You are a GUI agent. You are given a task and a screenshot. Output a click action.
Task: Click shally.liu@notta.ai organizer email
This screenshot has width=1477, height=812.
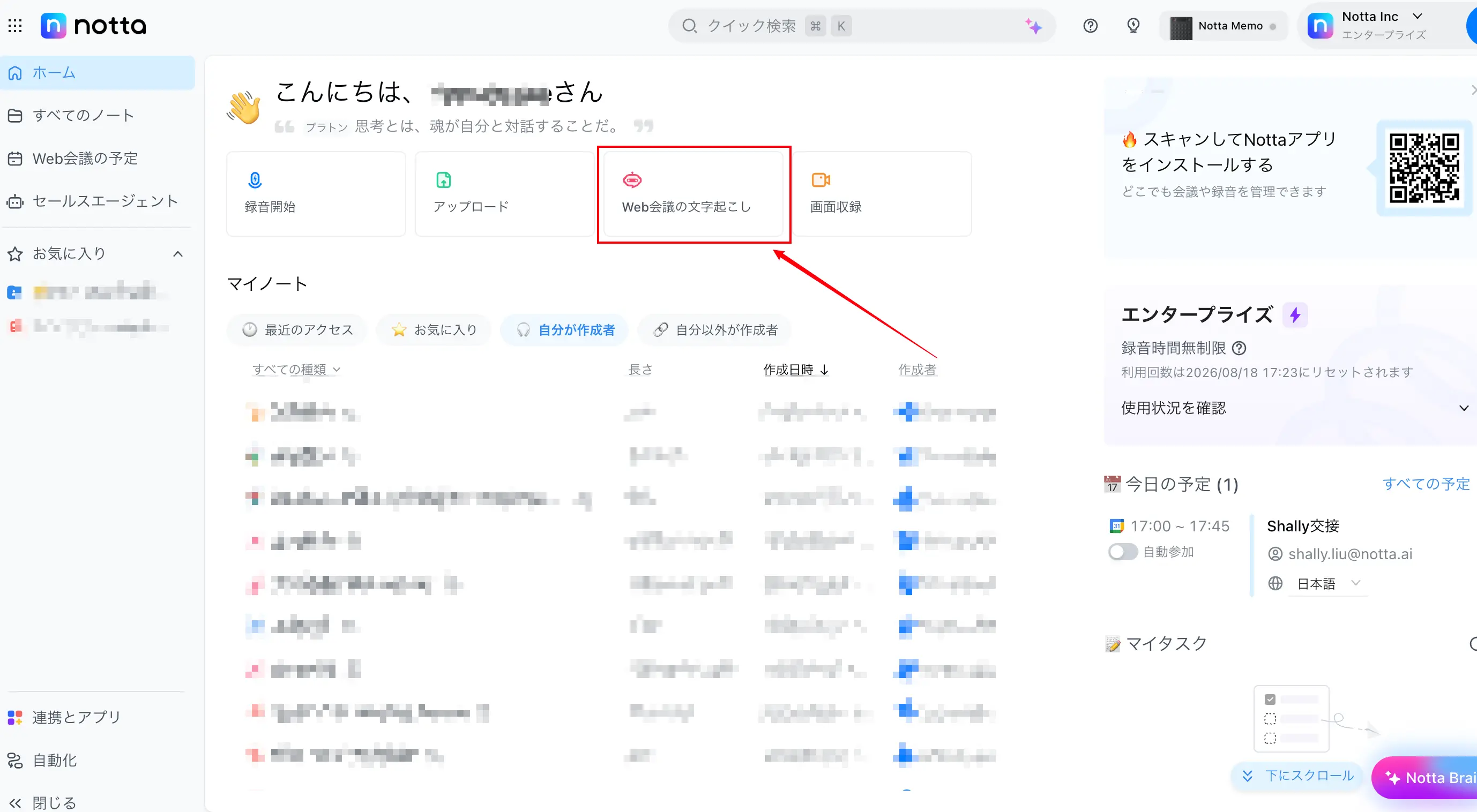point(1349,553)
